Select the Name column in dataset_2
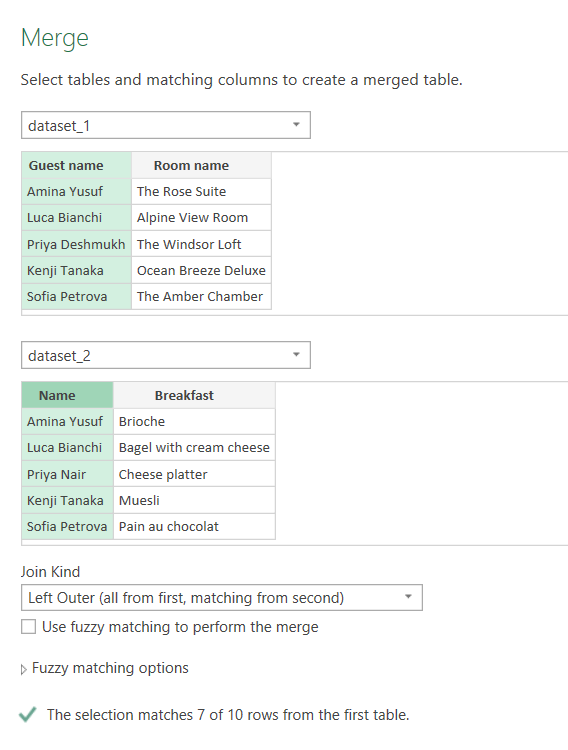568x750 pixels. 67,395
